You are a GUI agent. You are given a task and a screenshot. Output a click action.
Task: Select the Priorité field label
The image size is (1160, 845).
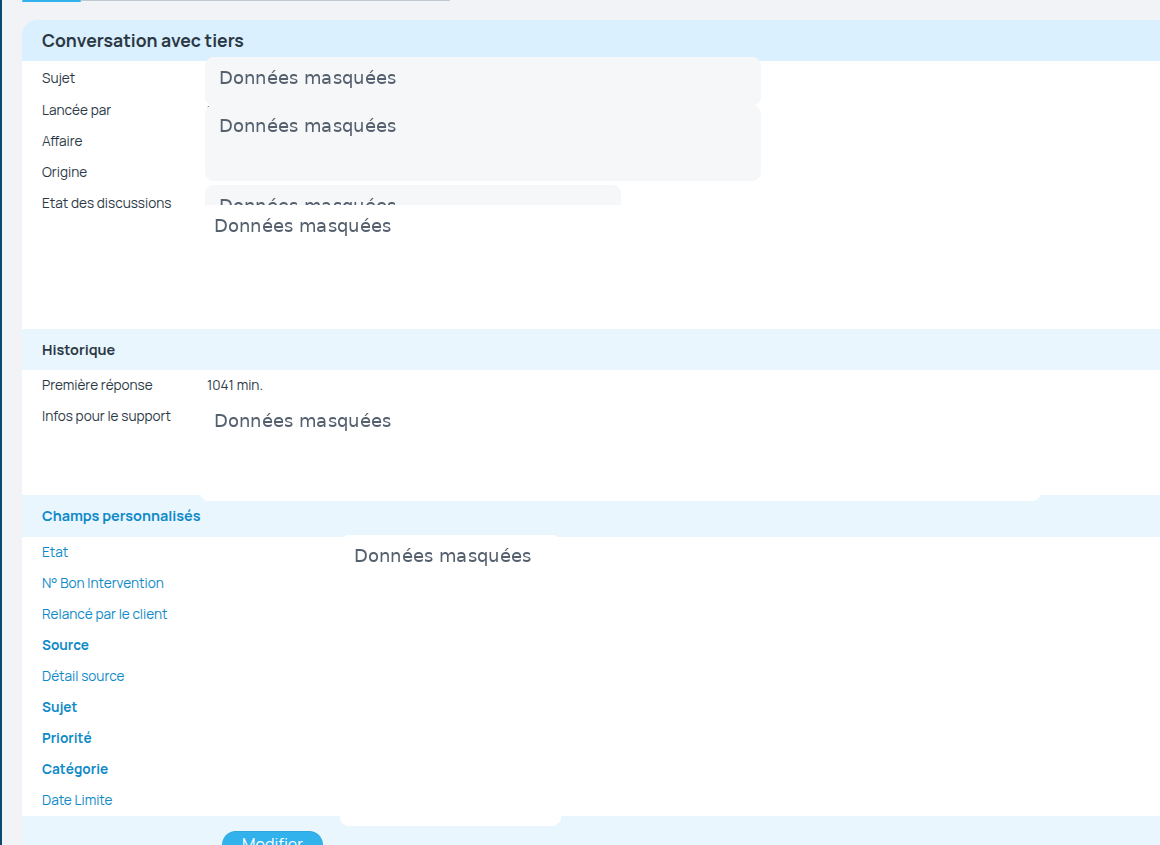pyautogui.click(x=67, y=738)
